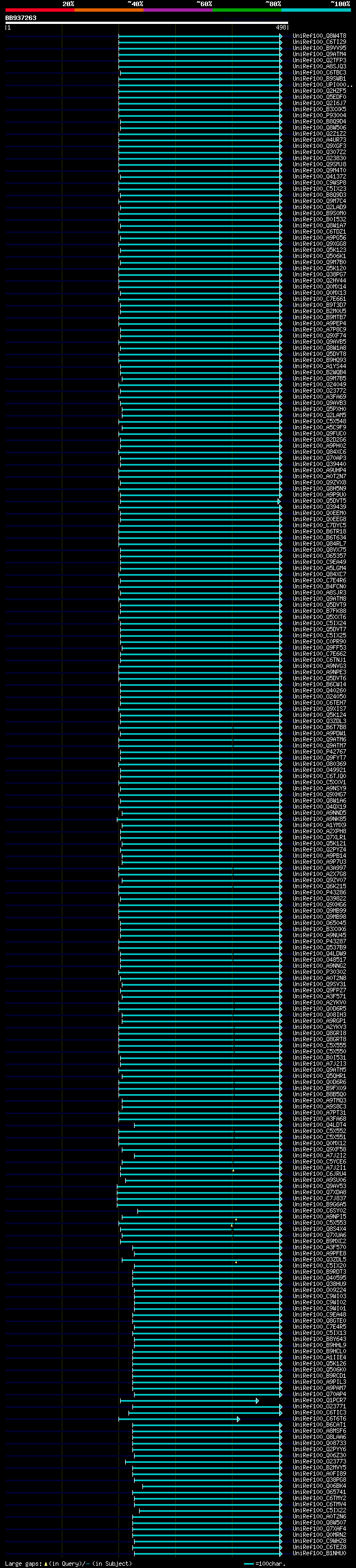Click the purple ~60% identity legend bar
356x1568 pixels.
pyautogui.click(x=179, y=11)
